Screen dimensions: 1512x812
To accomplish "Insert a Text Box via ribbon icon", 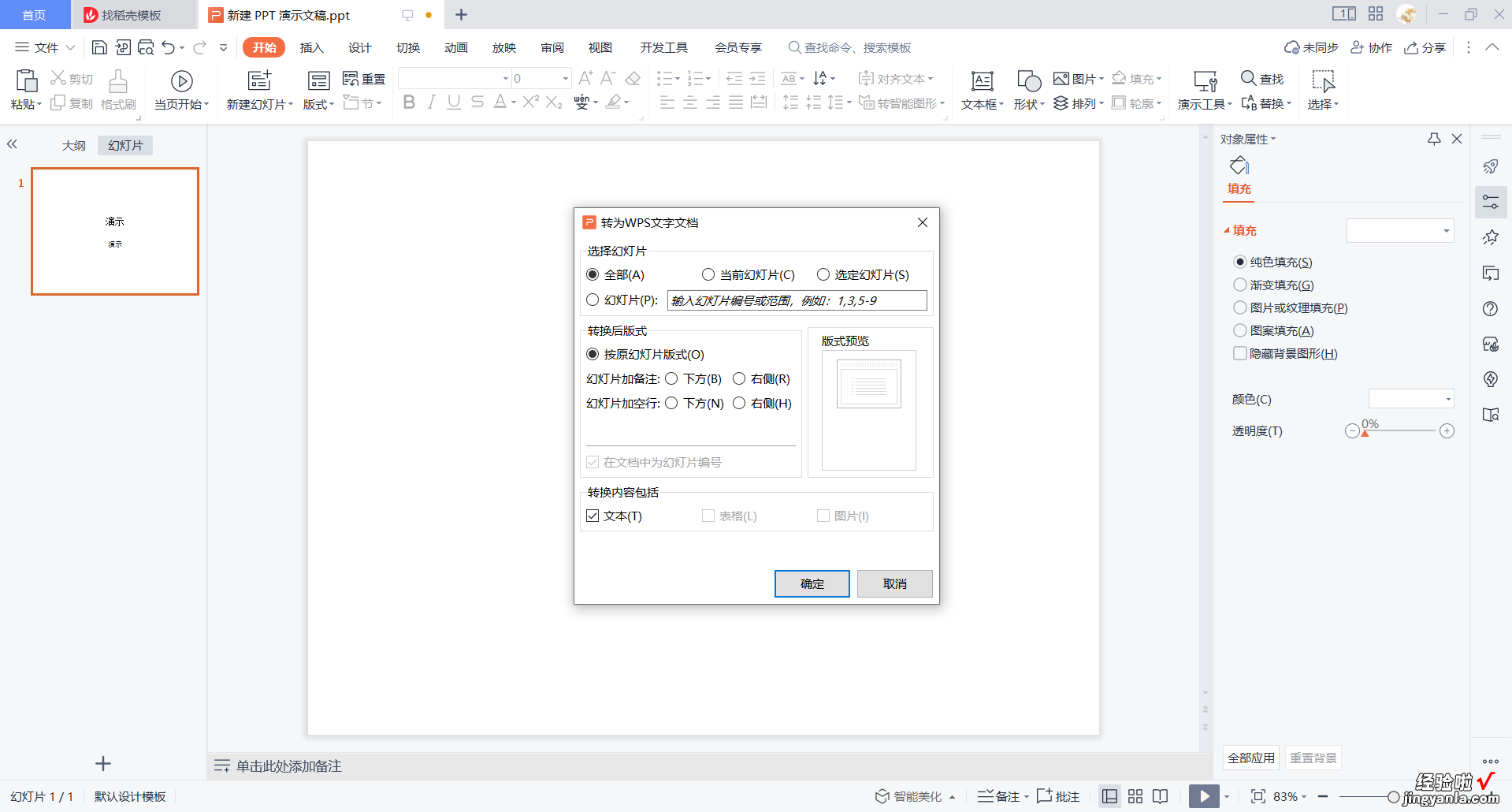I will [x=982, y=80].
